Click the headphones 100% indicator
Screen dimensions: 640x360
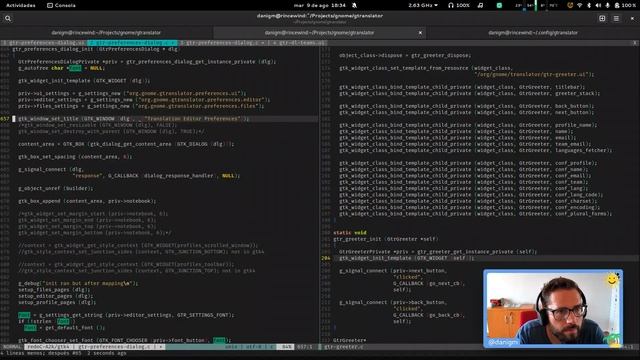pos(459,5)
